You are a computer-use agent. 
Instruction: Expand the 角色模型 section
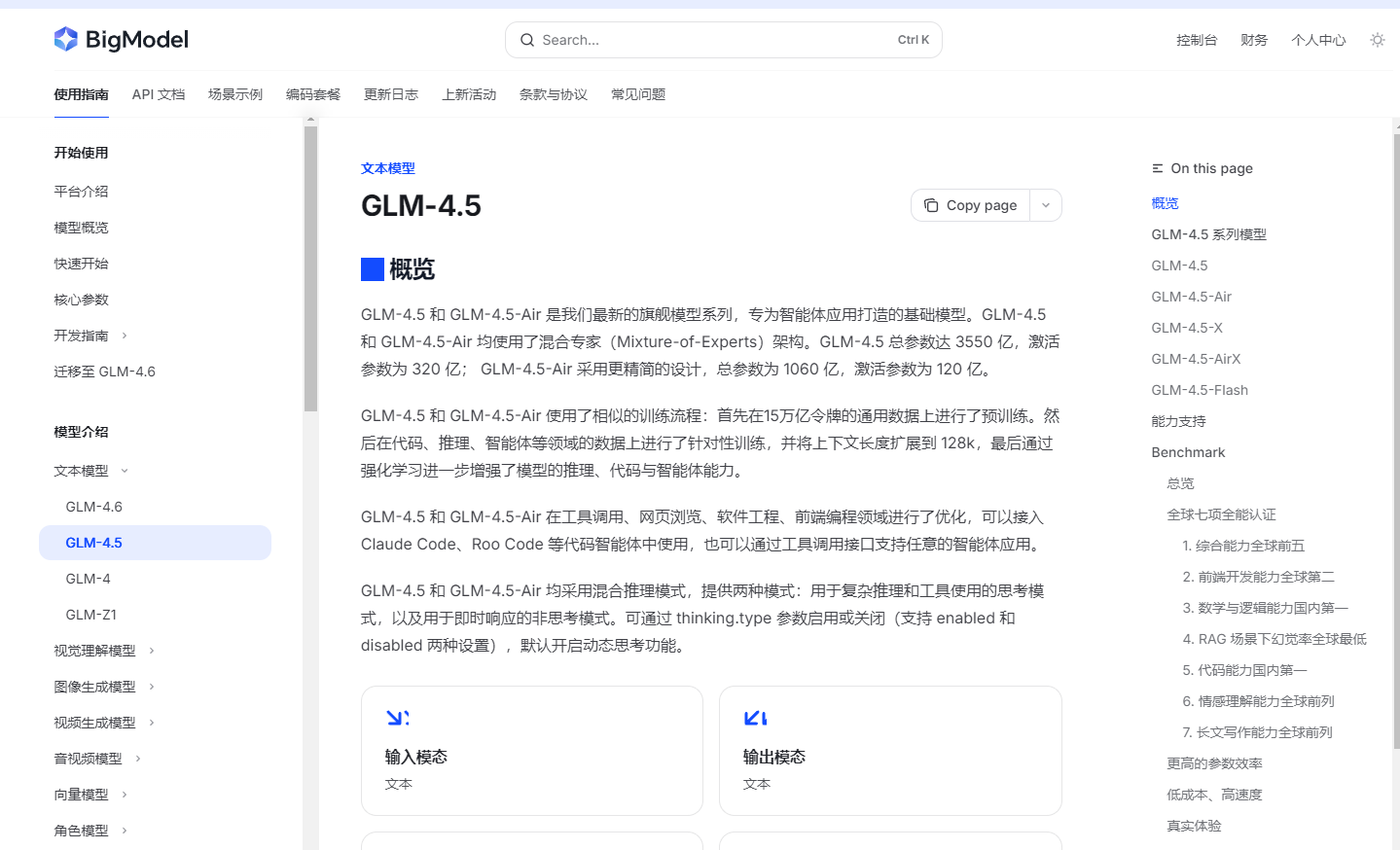(x=125, y=831)
